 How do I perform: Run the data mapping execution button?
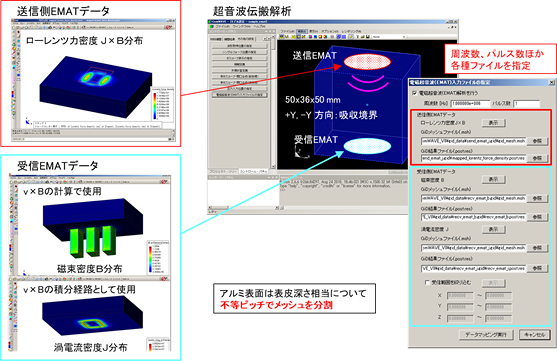486,335
